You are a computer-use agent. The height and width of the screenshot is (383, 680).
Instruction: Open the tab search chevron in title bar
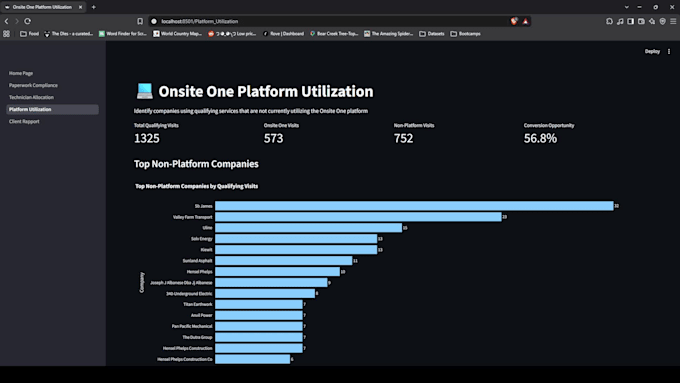pos(627,7)
